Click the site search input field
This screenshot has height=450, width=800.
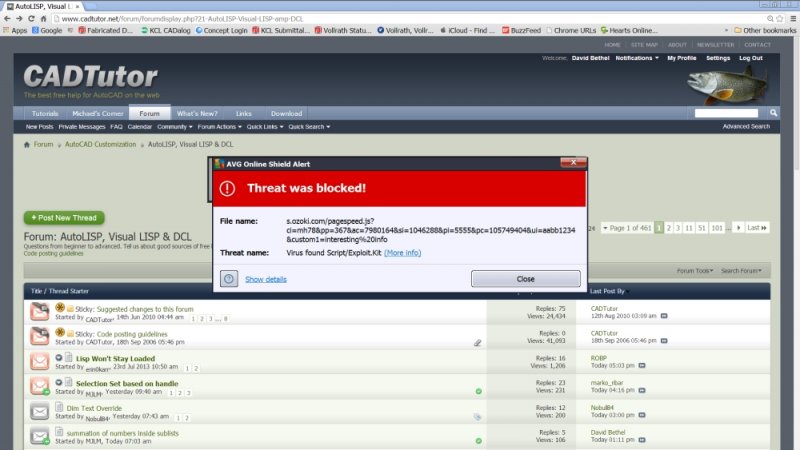(x=726, y=113)
